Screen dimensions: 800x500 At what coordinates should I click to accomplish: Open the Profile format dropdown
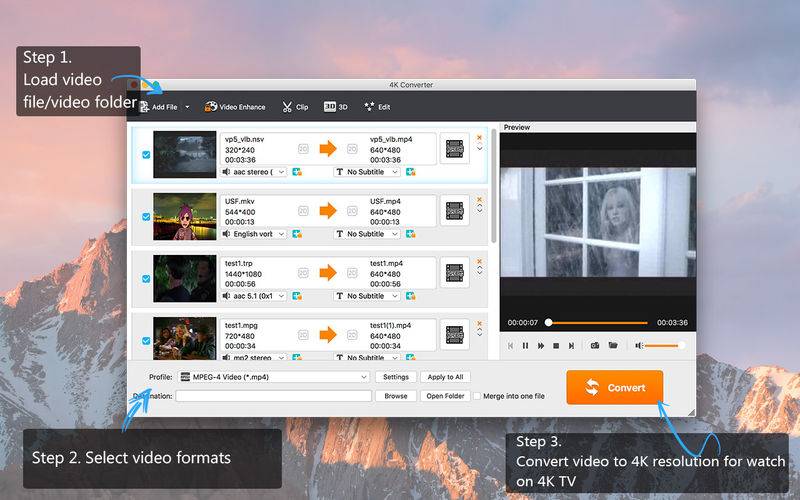tap(274, 377)
